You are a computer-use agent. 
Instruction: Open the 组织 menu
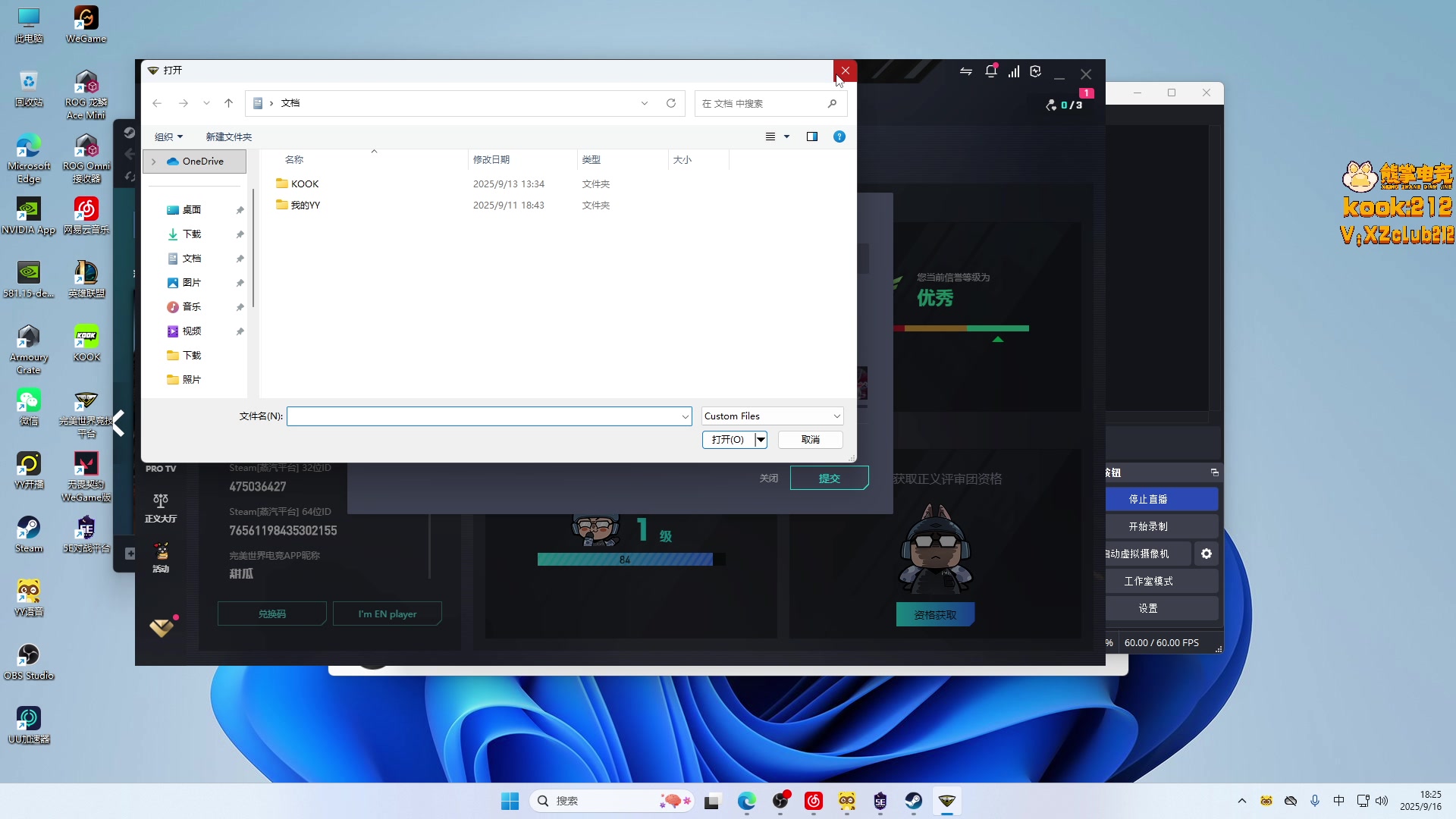click(x=168, y=136)
